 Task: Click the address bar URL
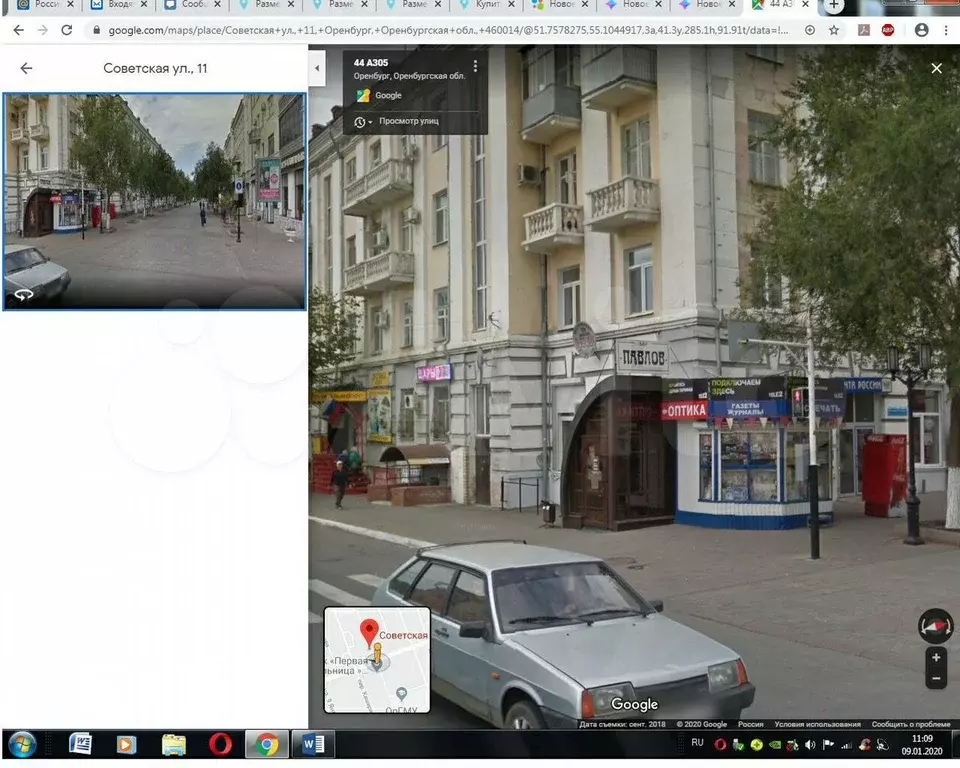[448, 30]
